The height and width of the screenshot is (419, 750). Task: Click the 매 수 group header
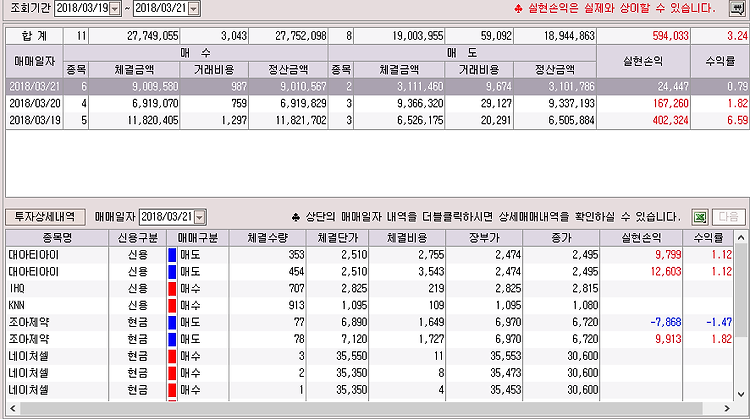(x=196, y=53)
